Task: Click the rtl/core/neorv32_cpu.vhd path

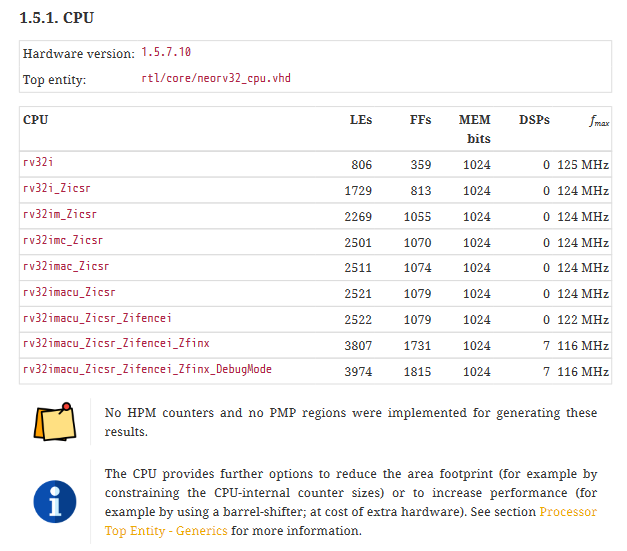Action: click(216, 79)
